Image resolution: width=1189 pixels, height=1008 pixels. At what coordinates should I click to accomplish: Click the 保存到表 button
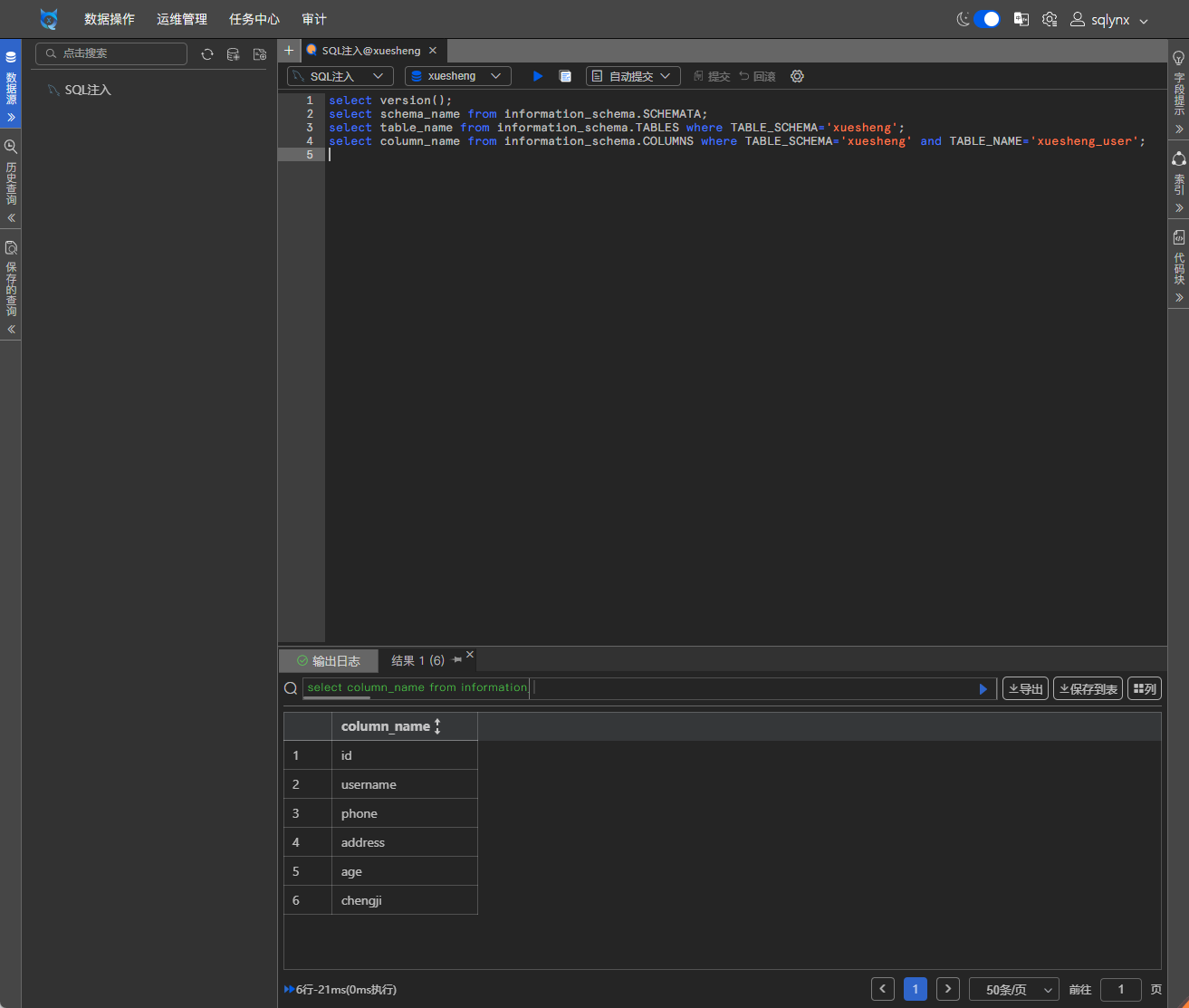coord(1088,688)
